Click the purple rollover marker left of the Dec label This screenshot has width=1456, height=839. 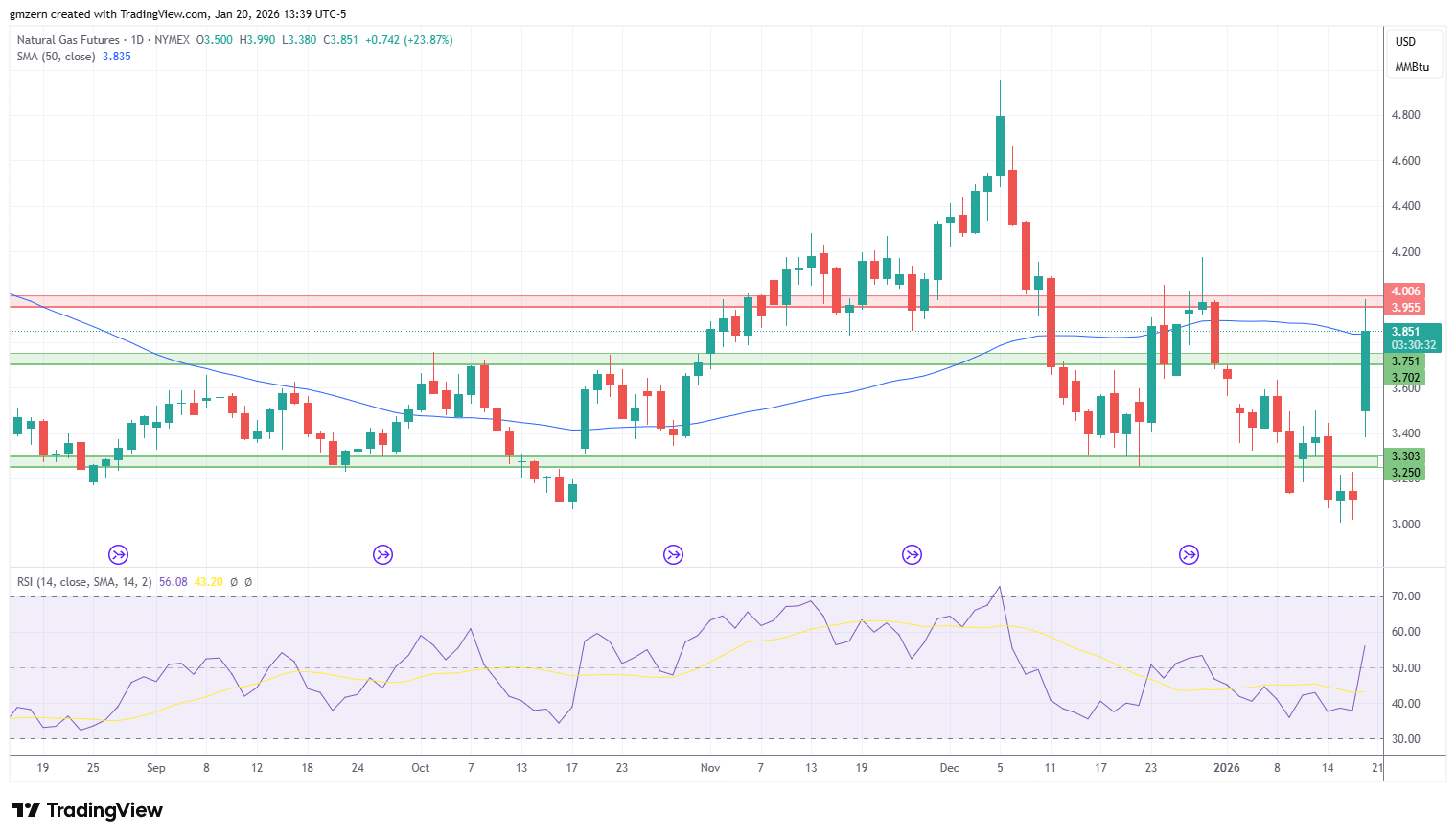(912, 554)
